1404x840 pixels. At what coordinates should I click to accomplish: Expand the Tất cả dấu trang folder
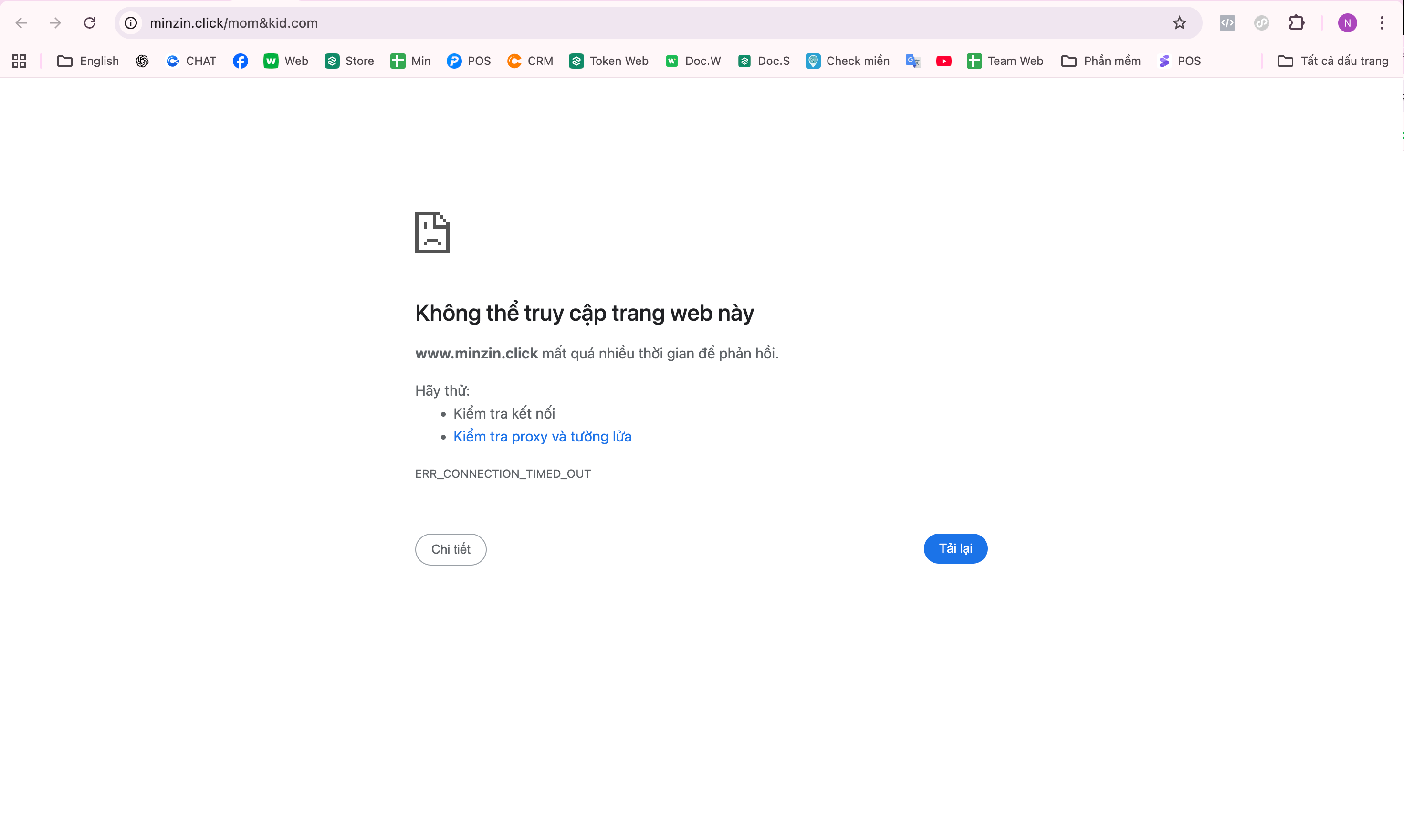1333,61
